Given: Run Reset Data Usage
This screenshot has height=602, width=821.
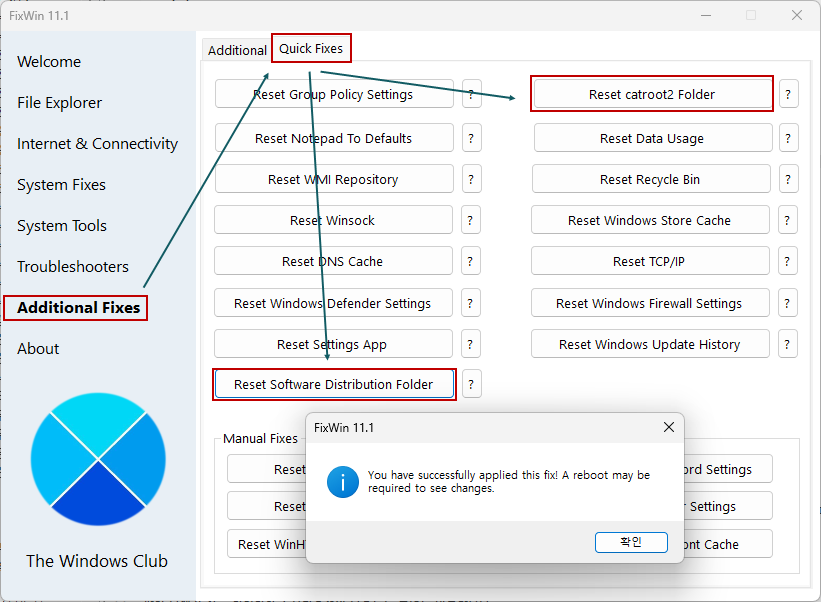Looking at the screenshot, I should (x=652, y=138).
